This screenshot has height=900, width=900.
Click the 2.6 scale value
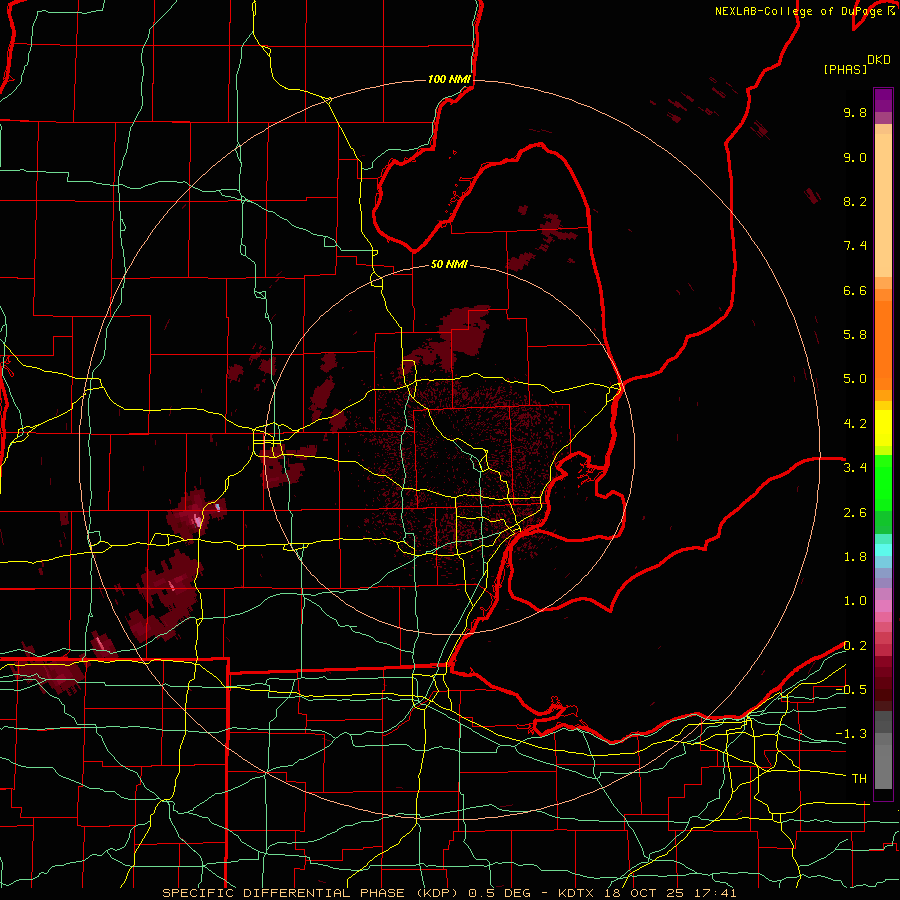[855, 513]
